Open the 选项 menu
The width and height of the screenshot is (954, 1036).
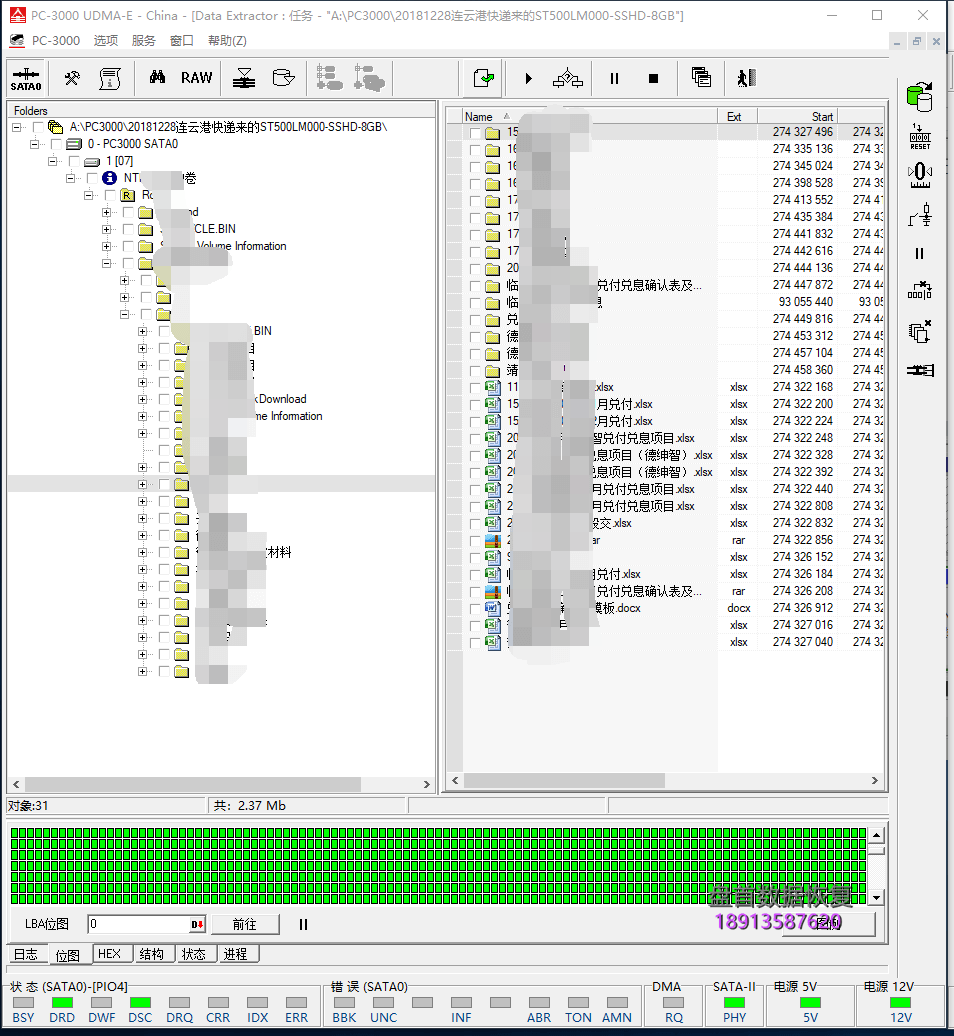pos(106,40)
